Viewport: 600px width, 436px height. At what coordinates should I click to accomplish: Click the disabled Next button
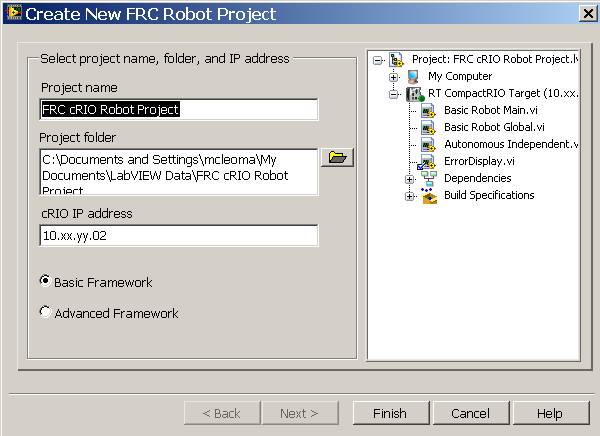point(300,413)
